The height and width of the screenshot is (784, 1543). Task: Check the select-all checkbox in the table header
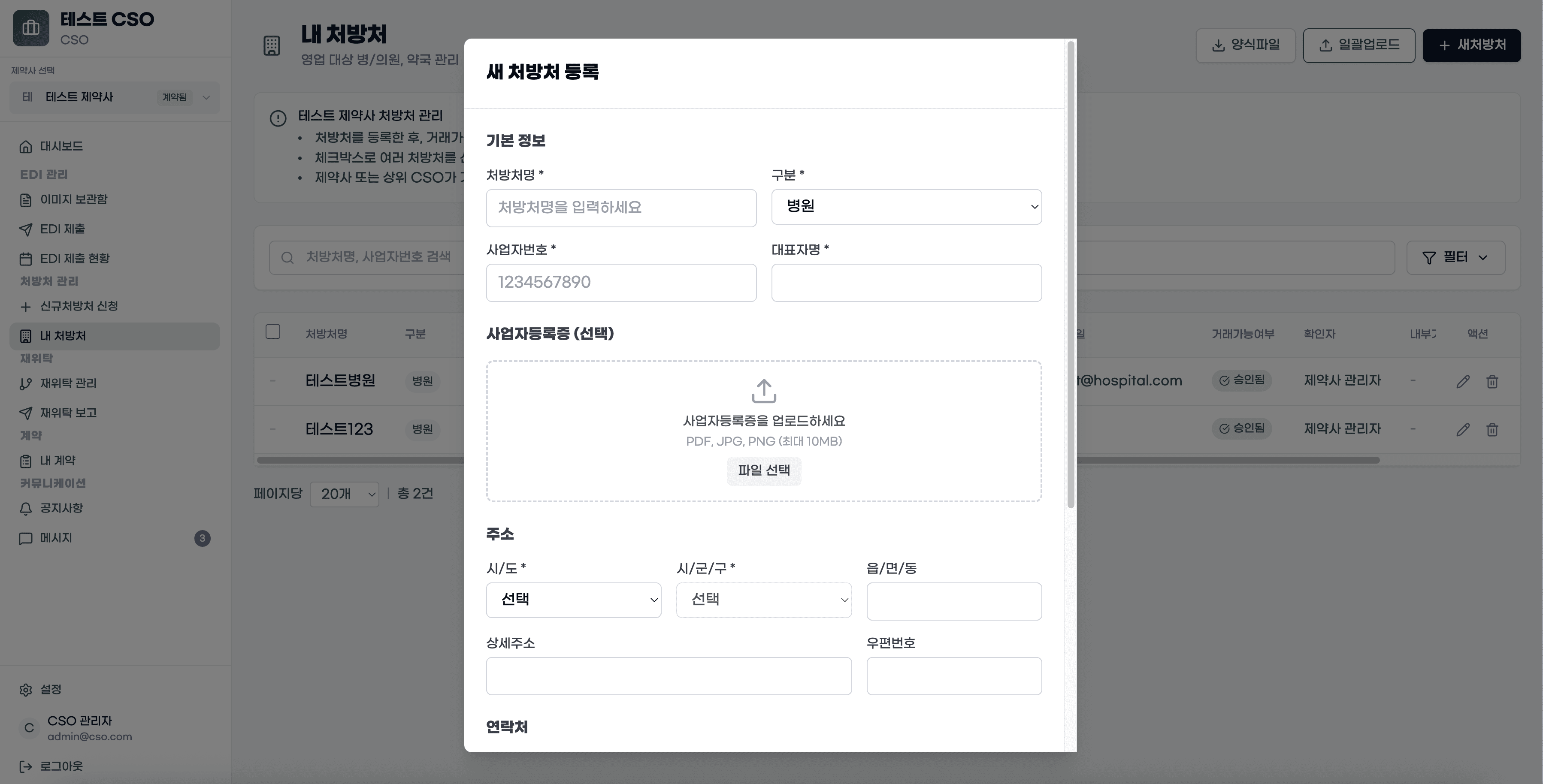(x=272, y=331)
